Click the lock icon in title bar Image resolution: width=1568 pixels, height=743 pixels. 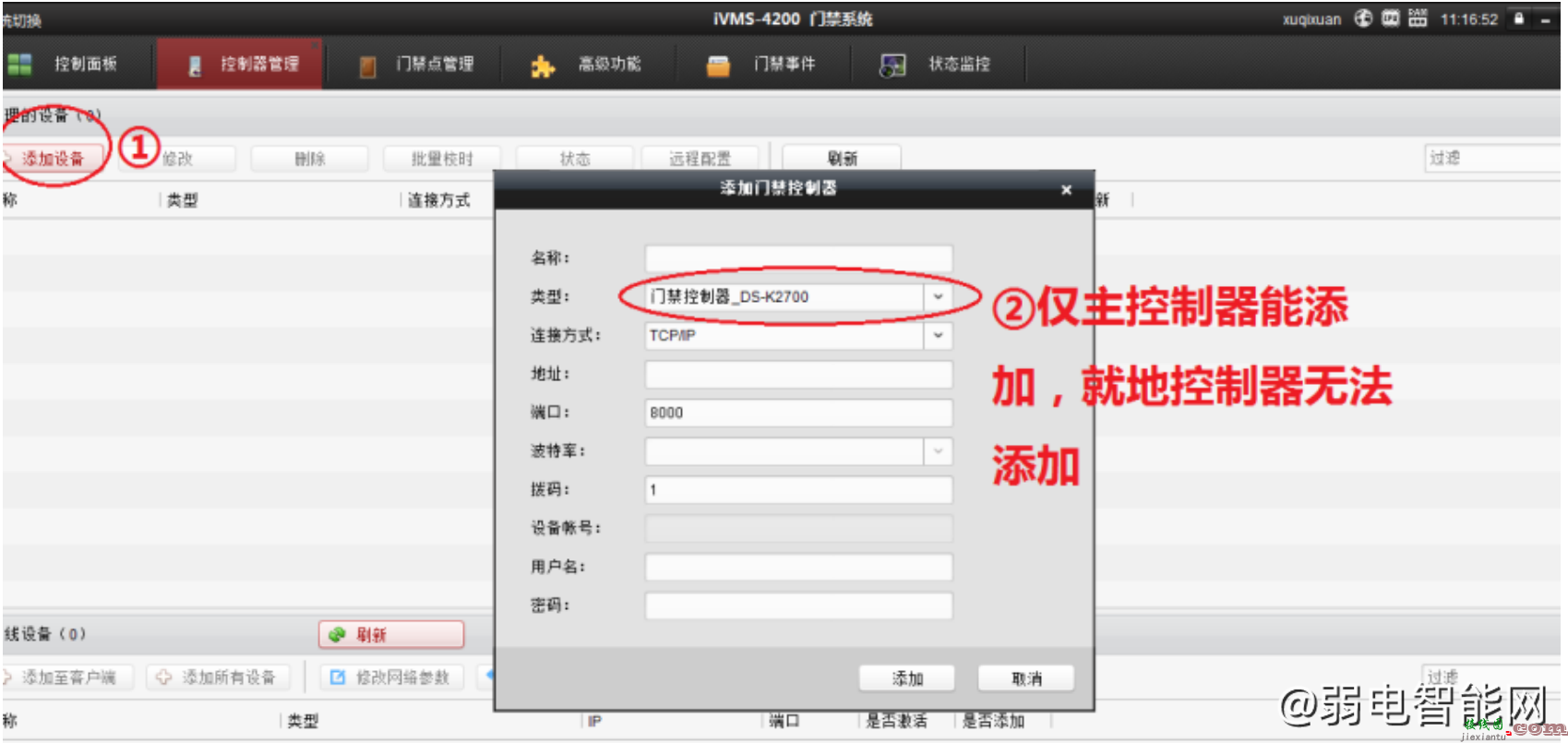pyautogui.click(x=1518, y=18)
